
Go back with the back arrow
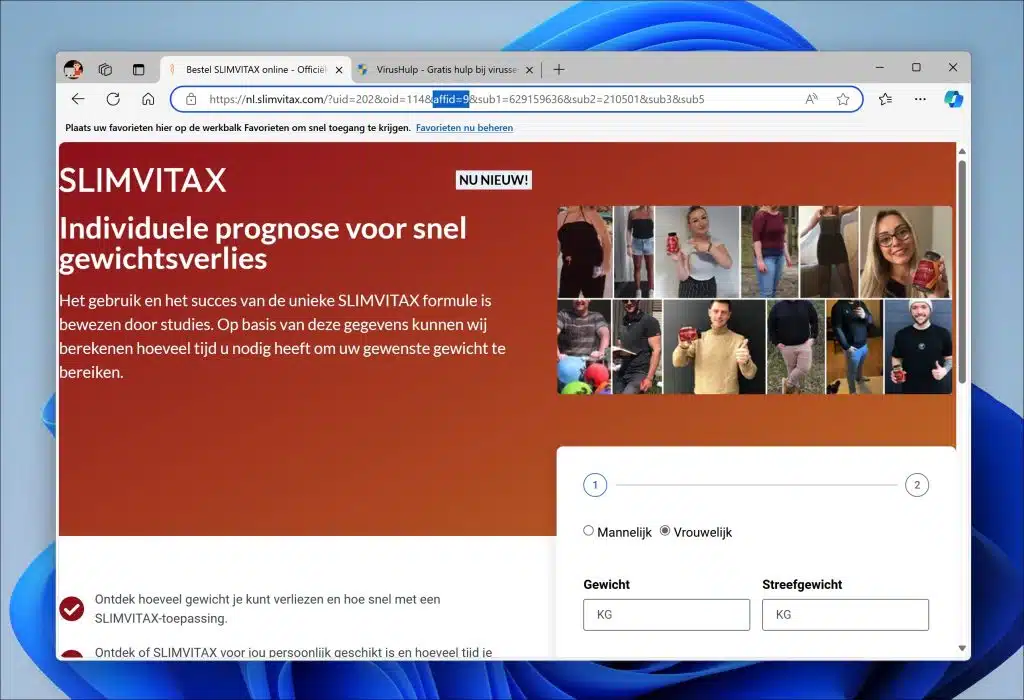(x=78, y=99)
